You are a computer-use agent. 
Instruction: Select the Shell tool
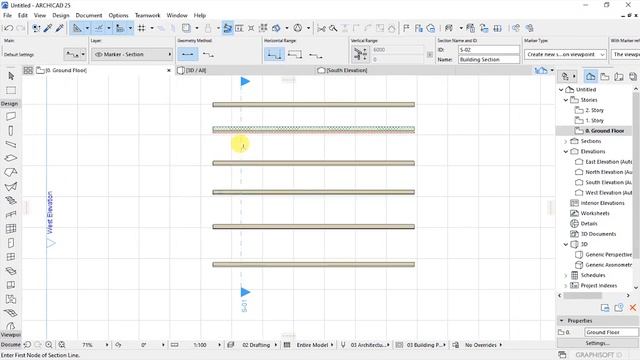[11, 187]
